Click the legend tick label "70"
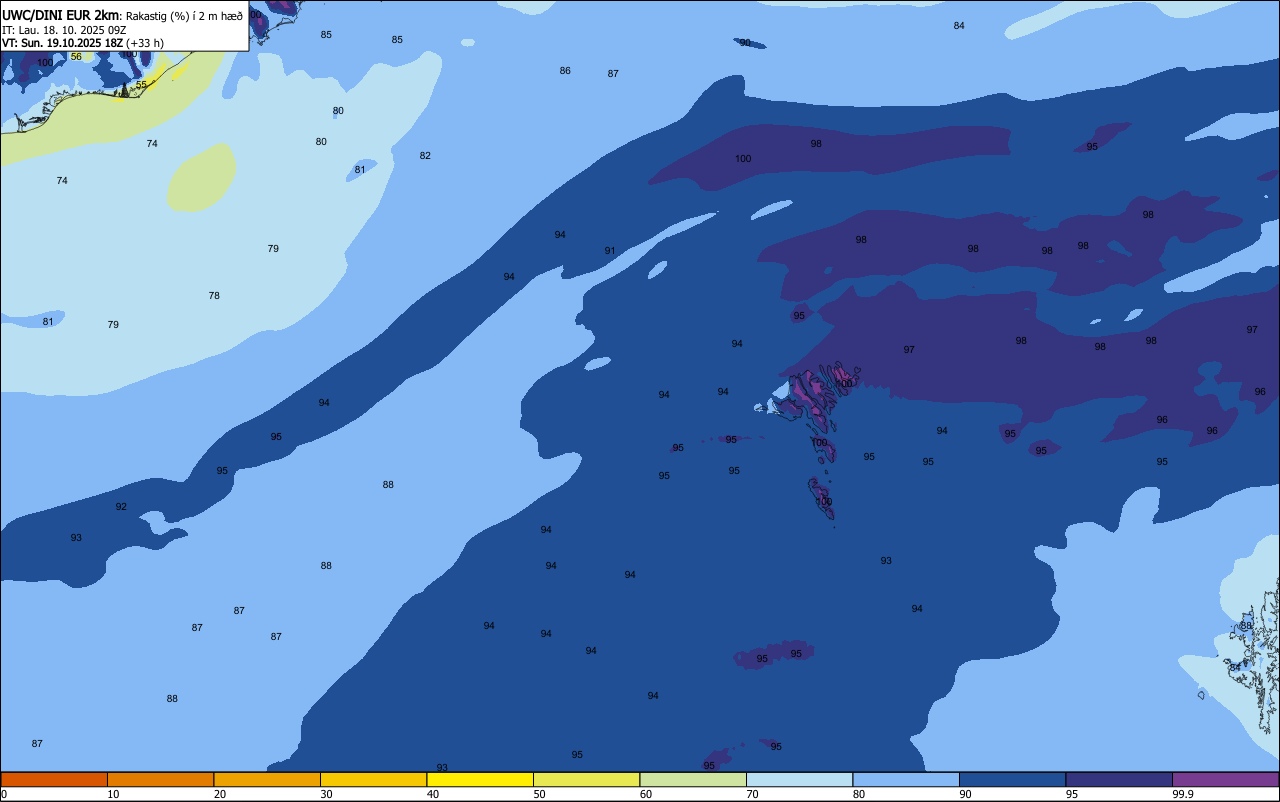Image resolution: width=1280 pixels, height=802 pixels. click(752, 794)
